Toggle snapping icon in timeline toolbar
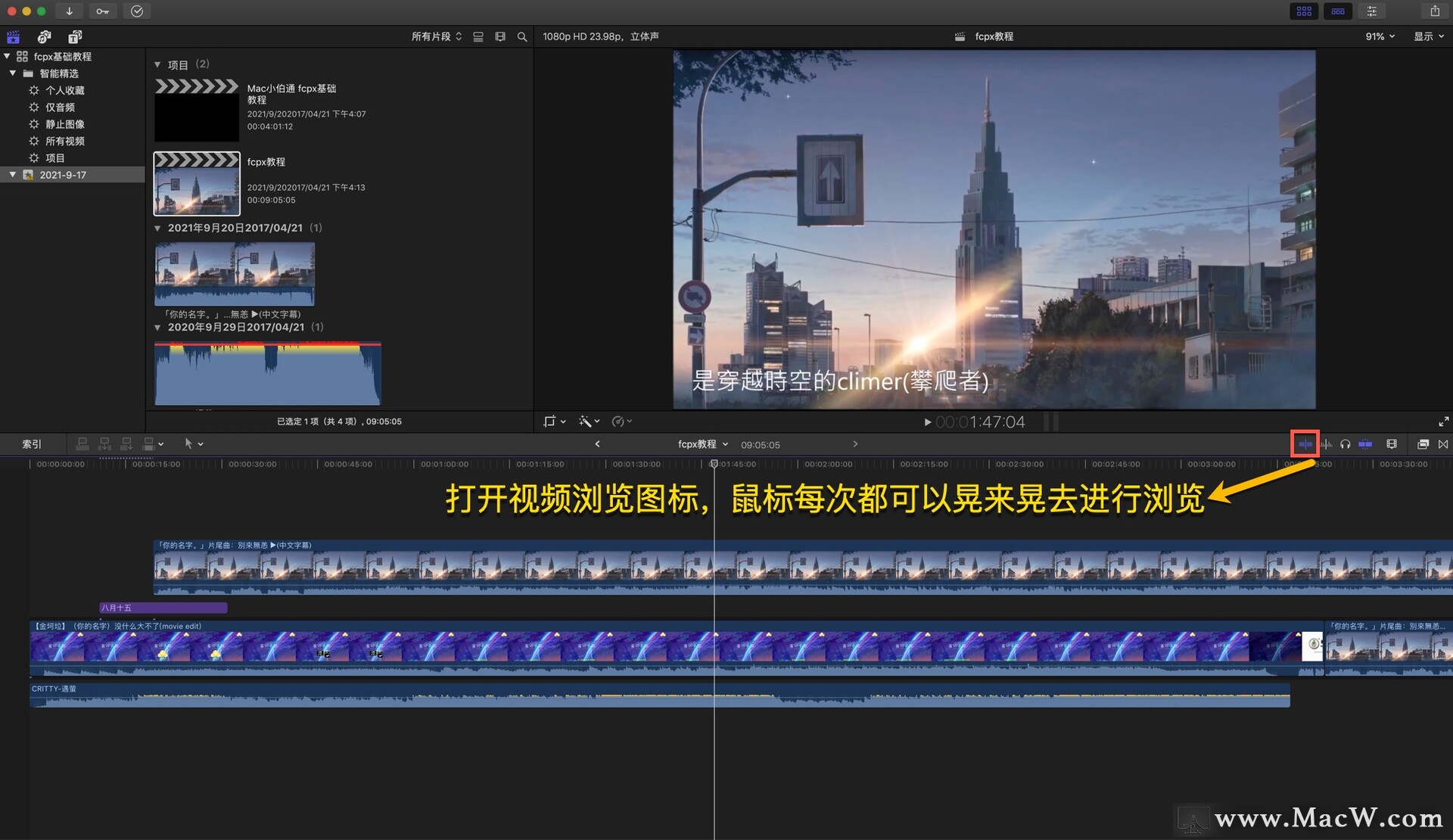This screenshot has width=1453, height=840. [x=1365, y=444]
